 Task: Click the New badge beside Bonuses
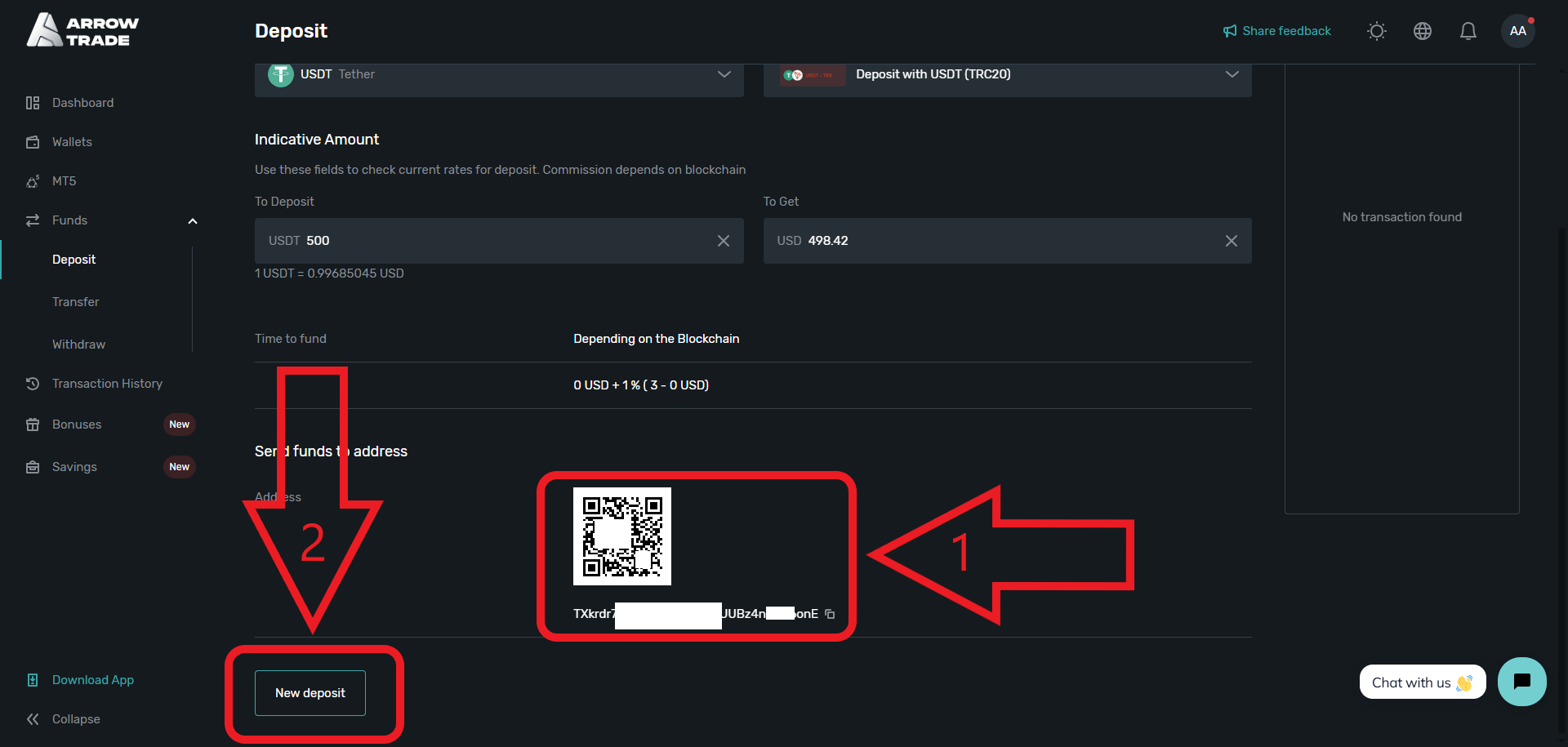point(179,425)
